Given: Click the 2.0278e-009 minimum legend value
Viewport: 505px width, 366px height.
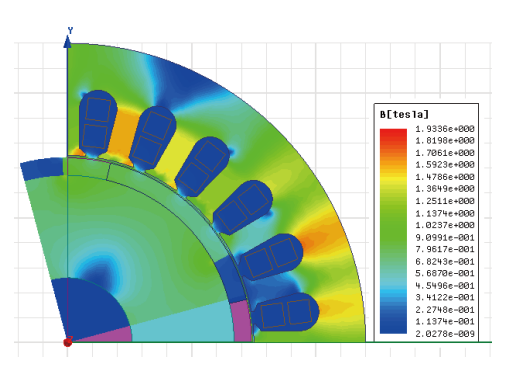Looking at the screenshot, I should click(x=445, y=334).
